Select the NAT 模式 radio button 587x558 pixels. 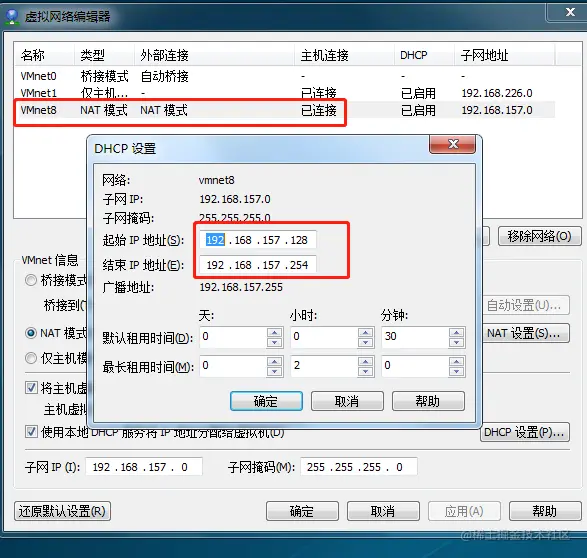31,333
